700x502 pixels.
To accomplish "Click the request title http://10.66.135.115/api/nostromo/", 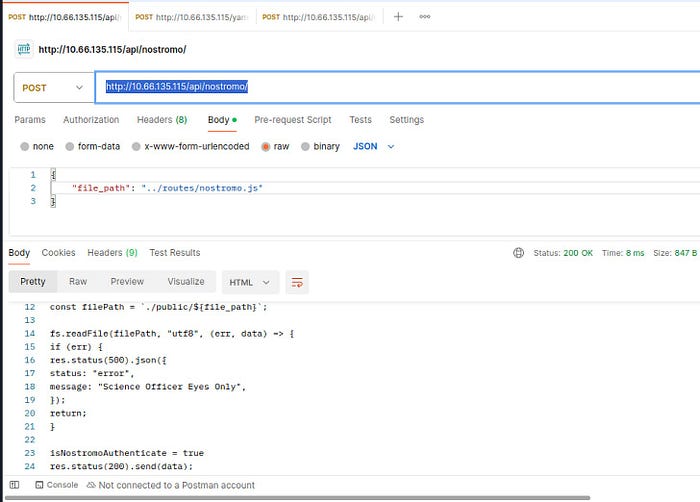I will point(112,49).
